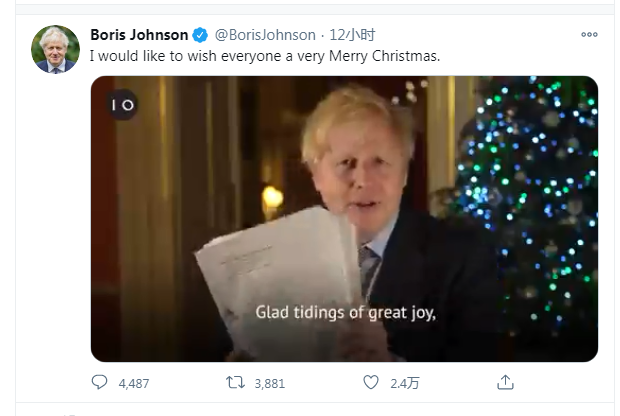Click the 2.4万 likes count

click(x=404, y=382)
